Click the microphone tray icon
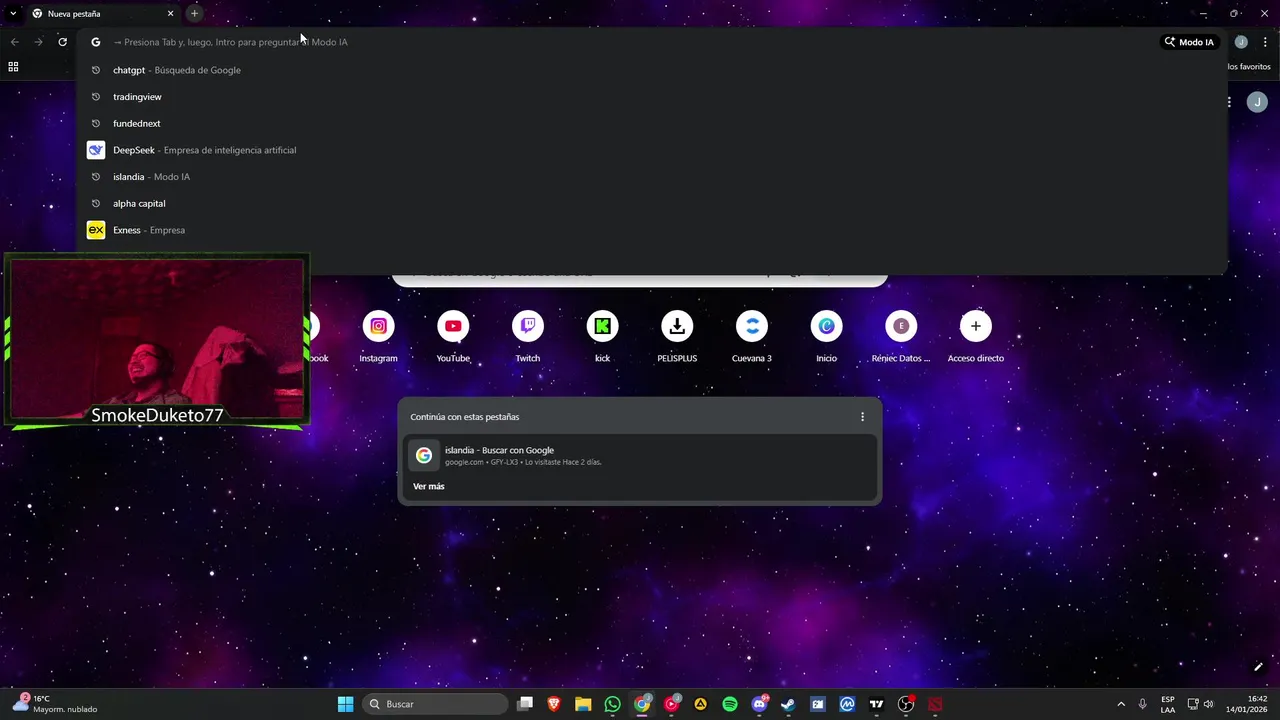This screenshot has width=1280, height=720. (1142, 704)
